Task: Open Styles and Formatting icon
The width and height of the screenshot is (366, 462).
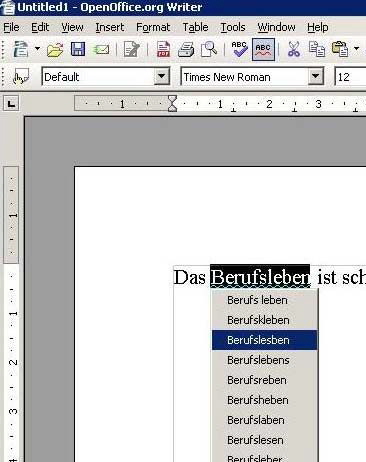Action: coord(21,77)
